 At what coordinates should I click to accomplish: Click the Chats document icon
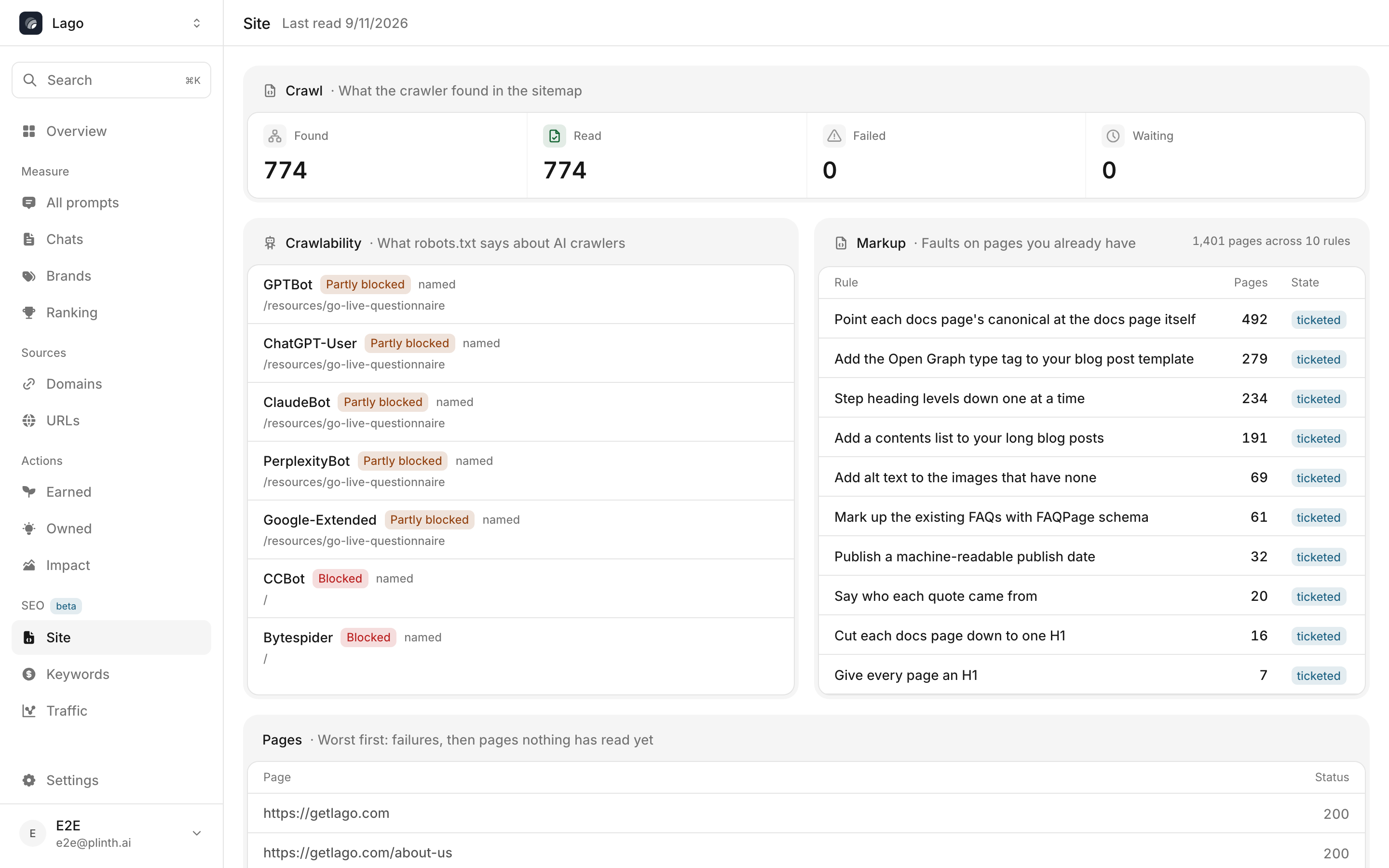29,239
